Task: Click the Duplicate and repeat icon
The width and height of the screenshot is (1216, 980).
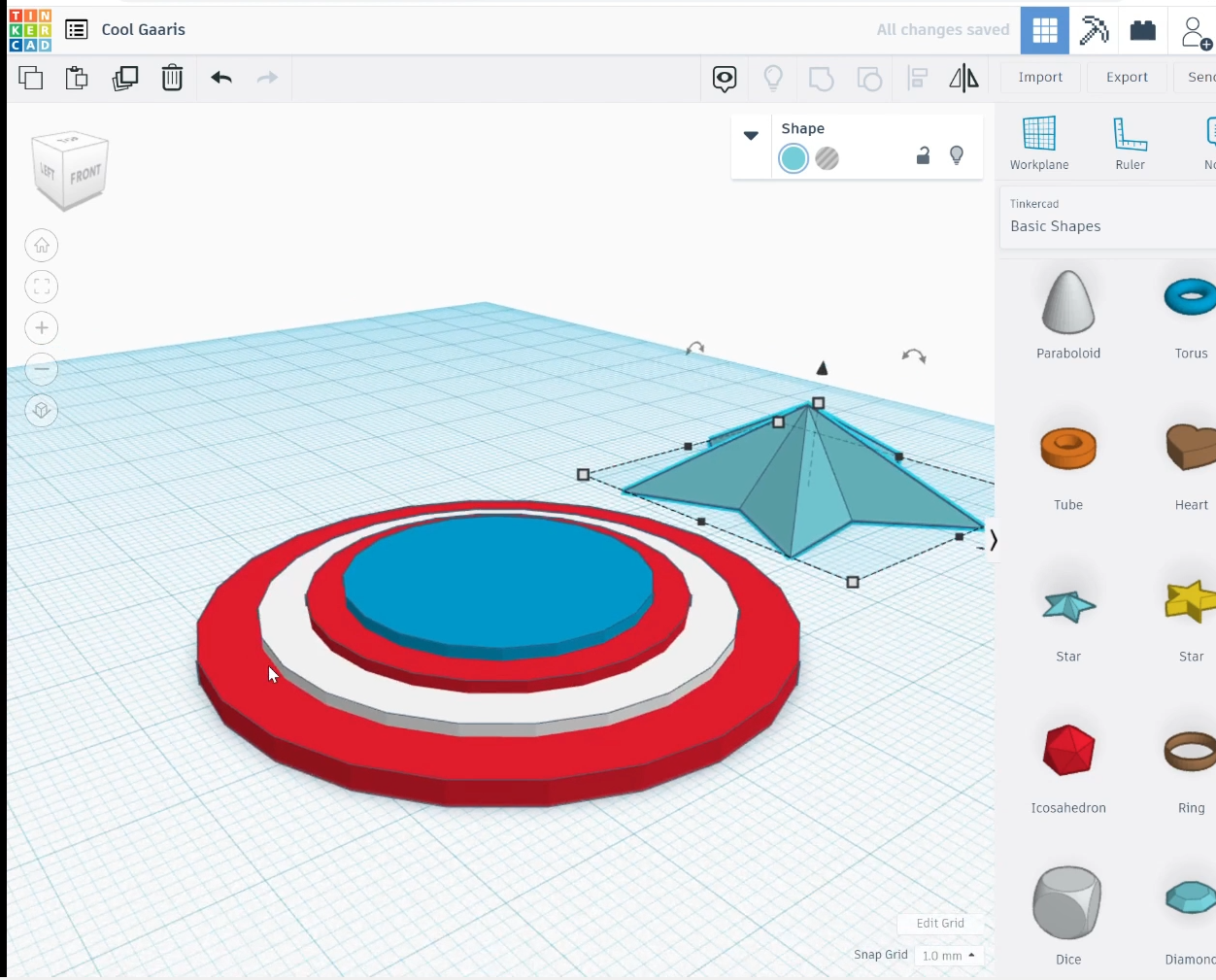Action: pos(125,78)
